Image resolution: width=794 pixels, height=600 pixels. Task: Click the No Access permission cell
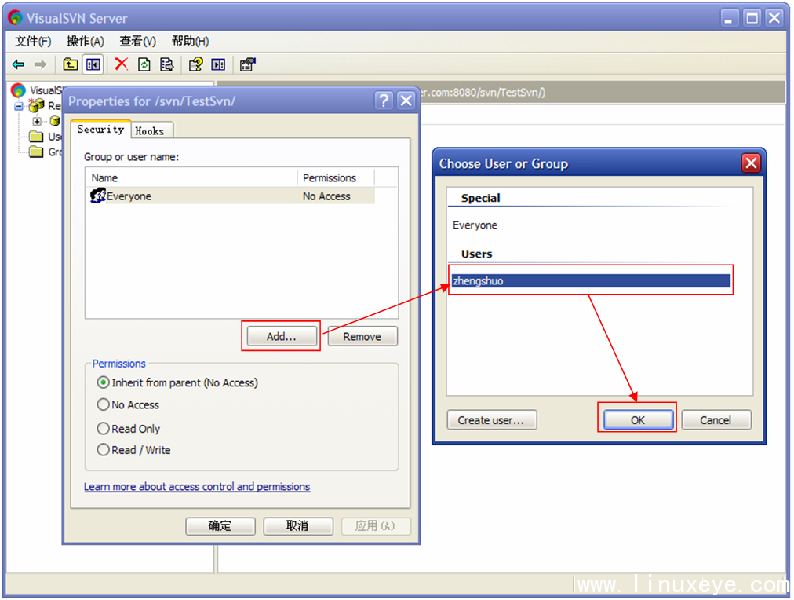pos(327,196)
